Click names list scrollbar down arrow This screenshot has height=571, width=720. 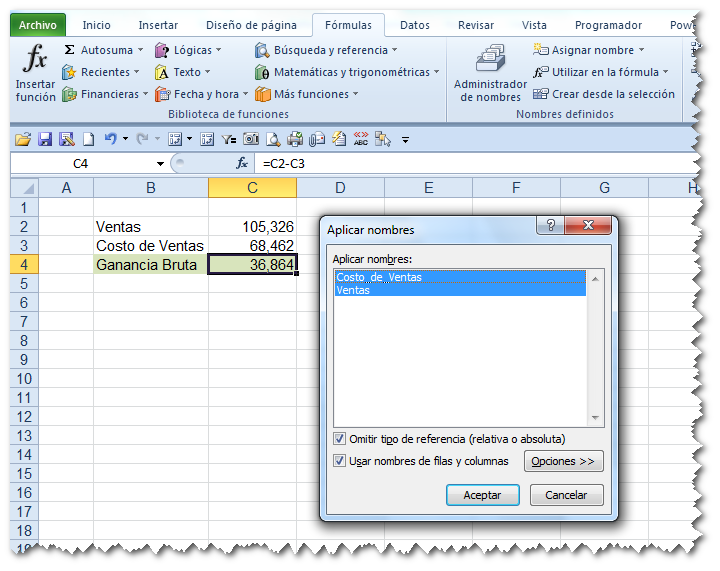595,417
